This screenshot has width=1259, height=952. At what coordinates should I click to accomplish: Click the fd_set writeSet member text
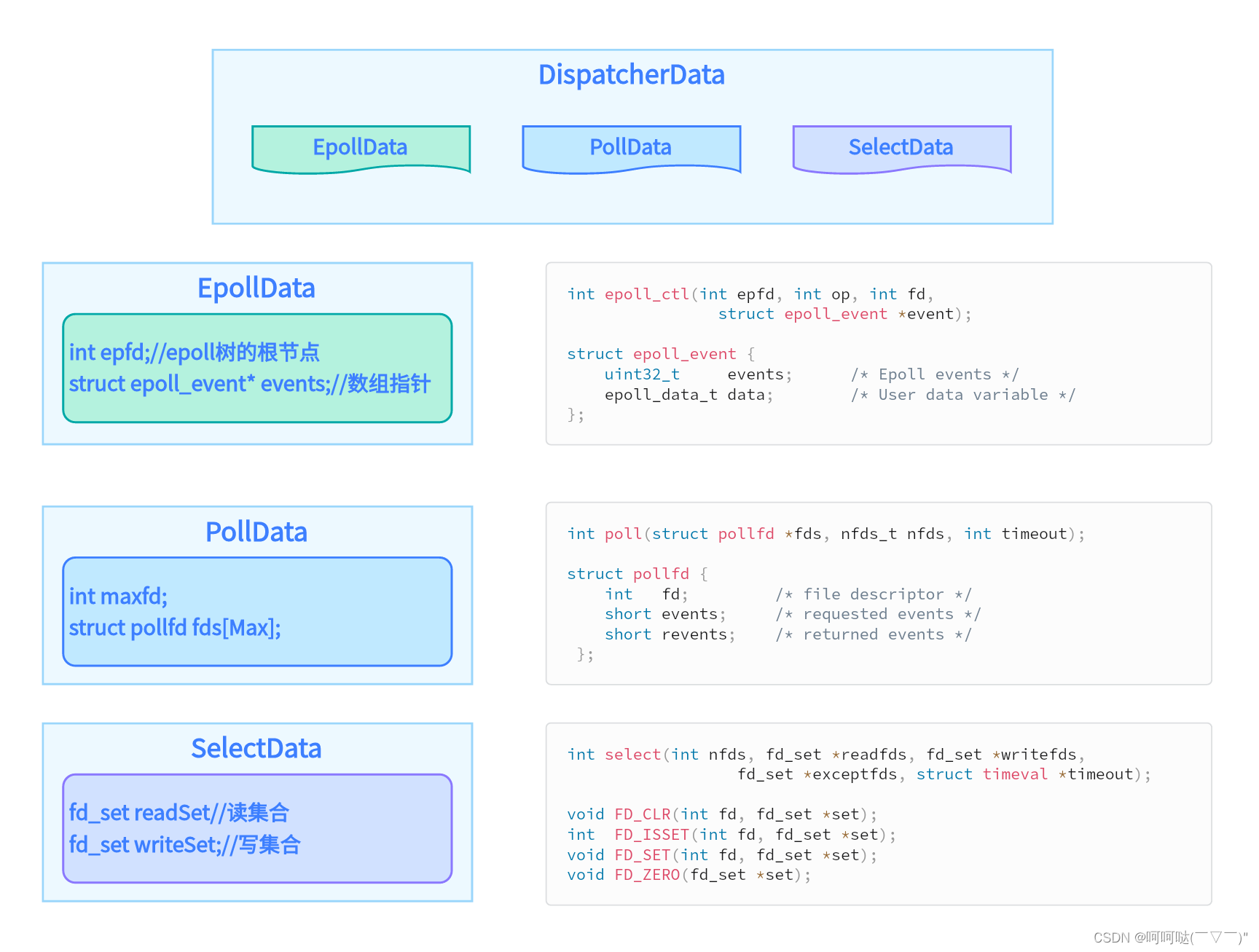click(184, 845)
